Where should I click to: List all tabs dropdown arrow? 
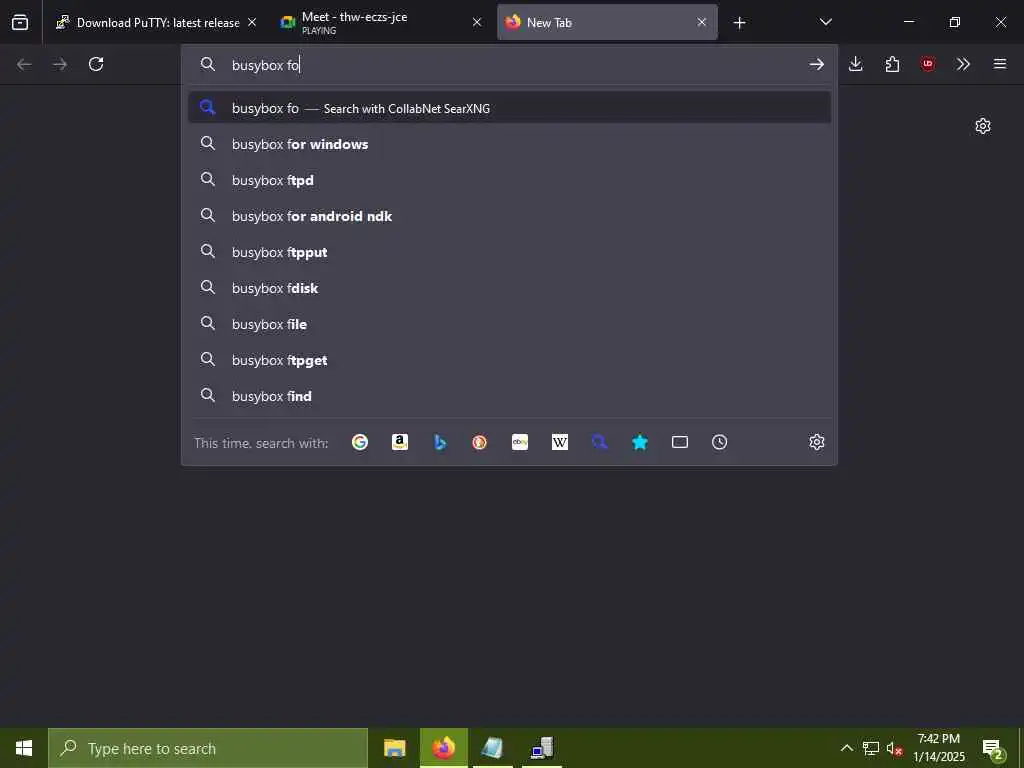[825, 22]
